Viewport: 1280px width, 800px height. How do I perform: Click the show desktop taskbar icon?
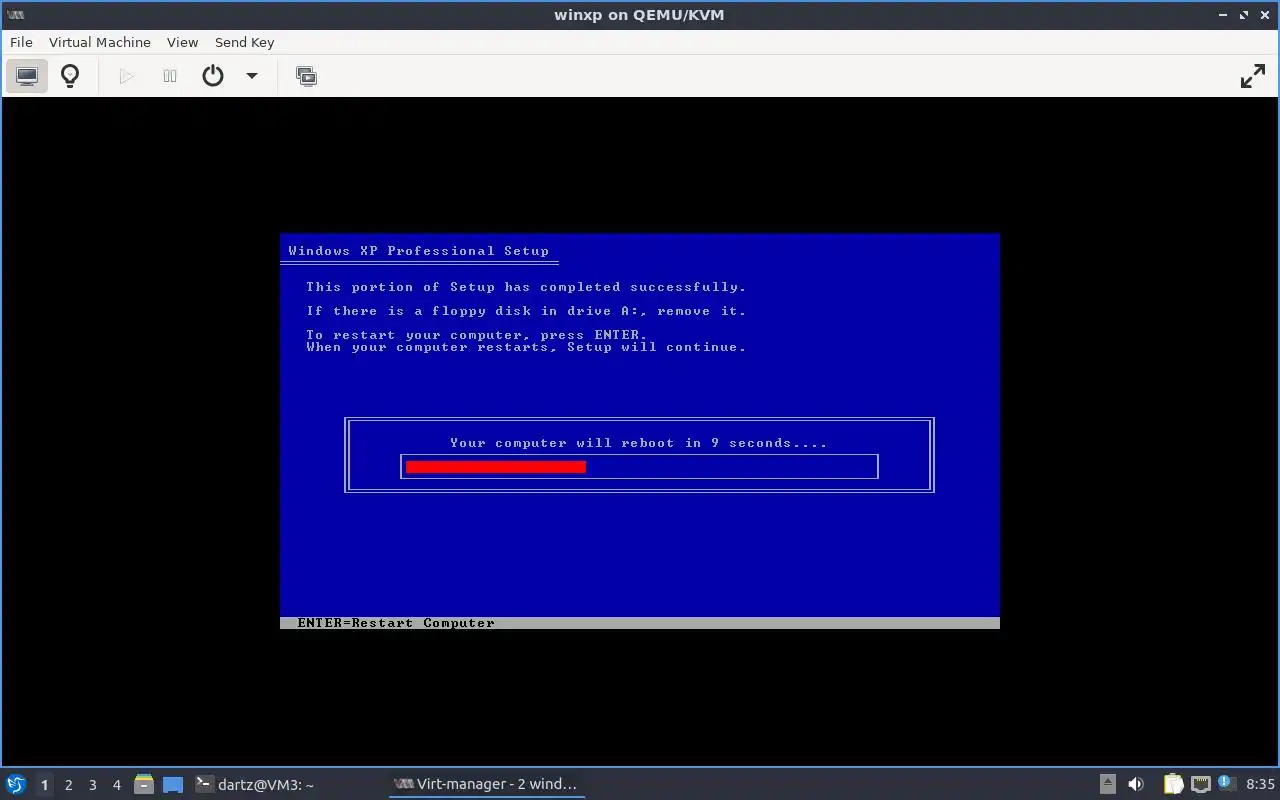pyautogui.click(x=173, y=785)
